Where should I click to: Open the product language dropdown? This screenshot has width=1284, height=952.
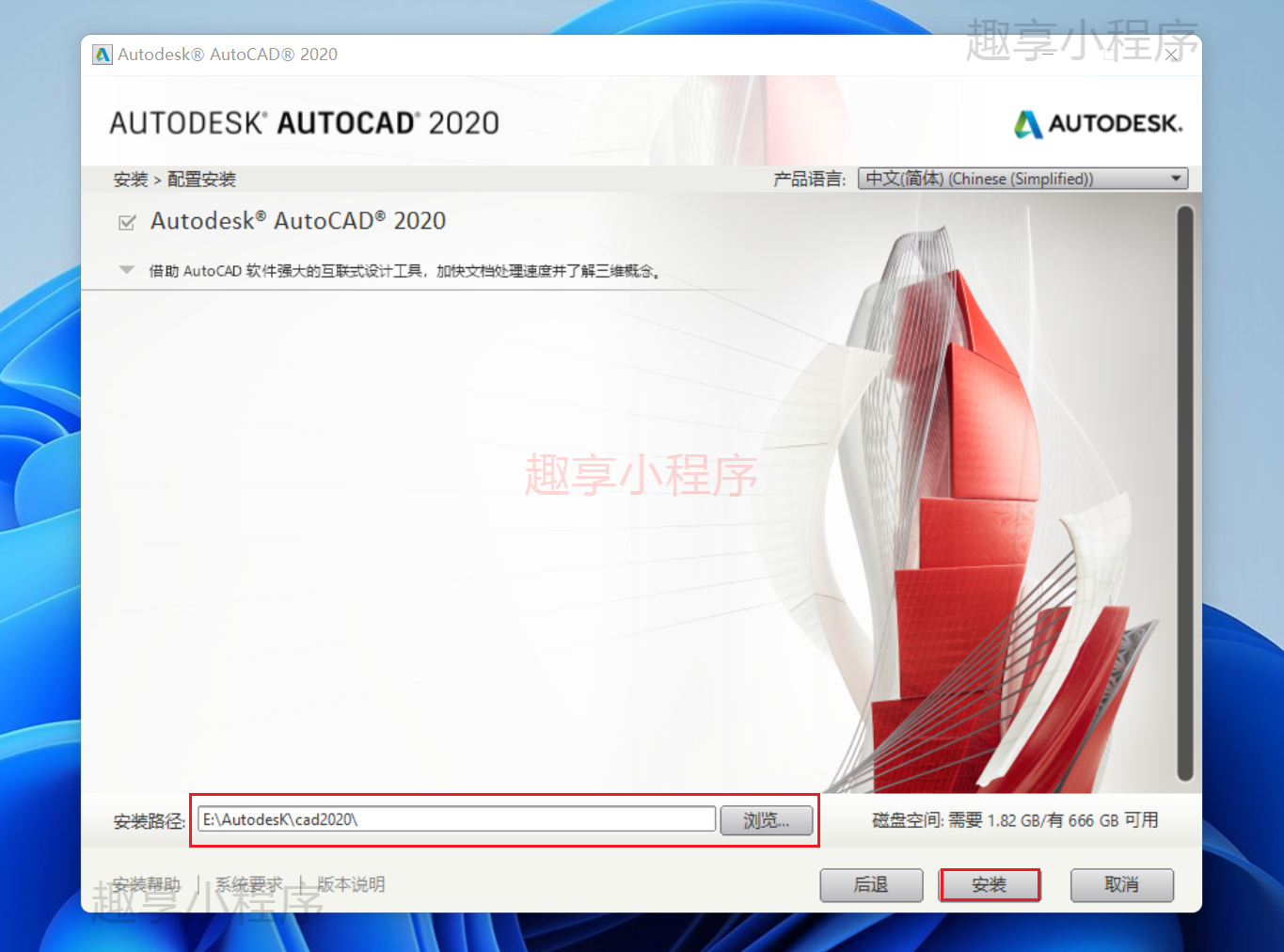(1023, 179)
